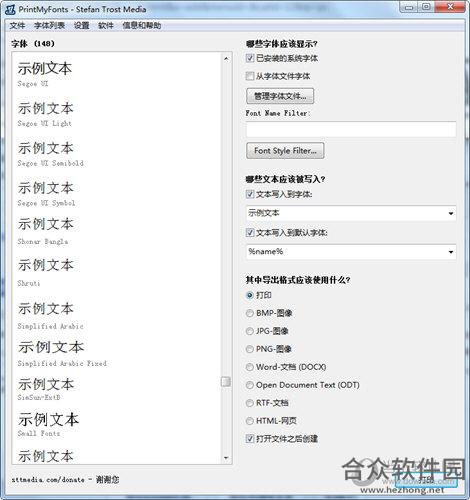Select the Simplified Arabic Fixed font entry

coord(62,354)
